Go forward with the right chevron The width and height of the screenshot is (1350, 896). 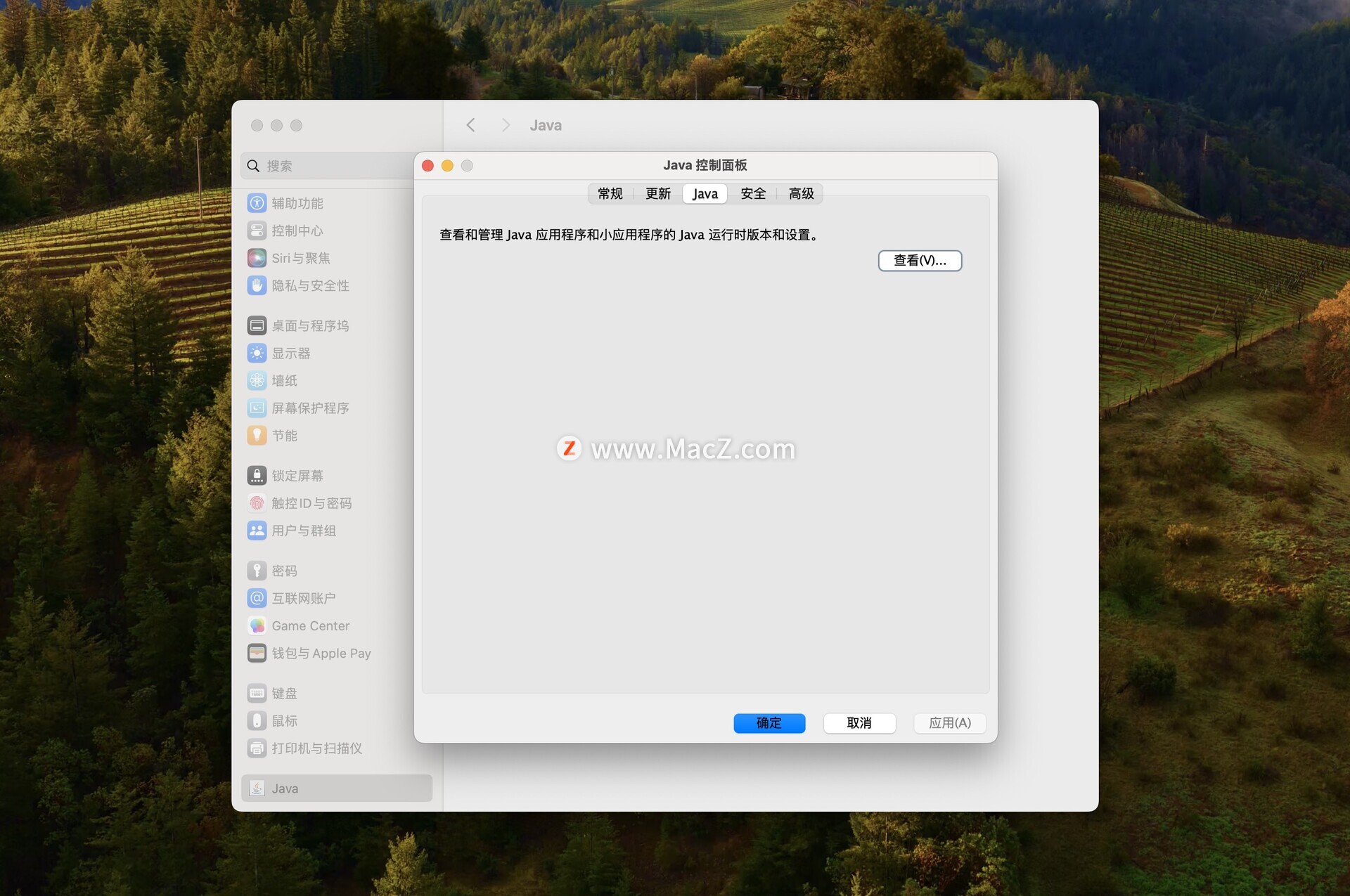click(506, 125)
